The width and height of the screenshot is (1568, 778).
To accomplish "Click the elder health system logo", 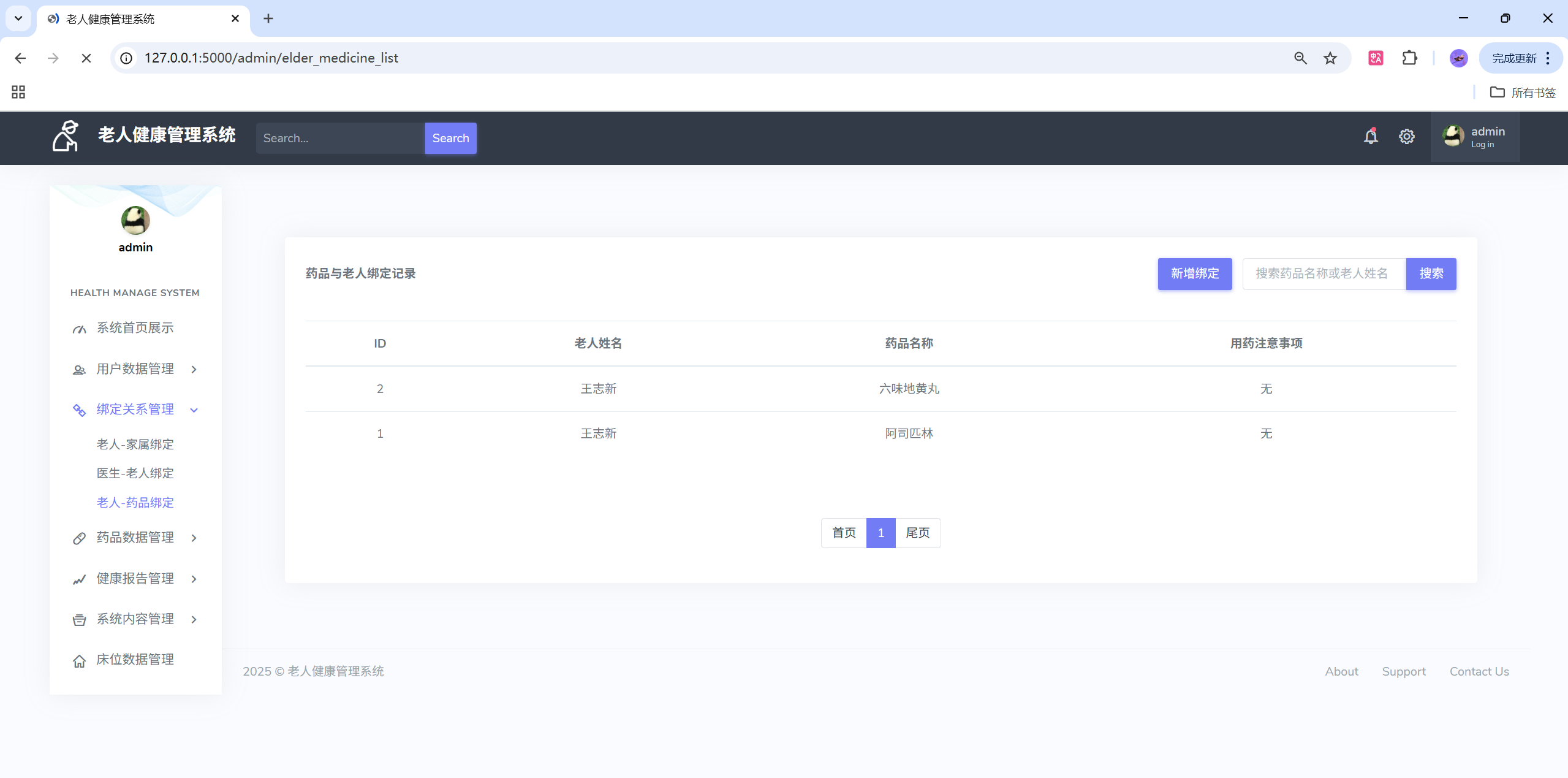I will (x=66, y=136).
